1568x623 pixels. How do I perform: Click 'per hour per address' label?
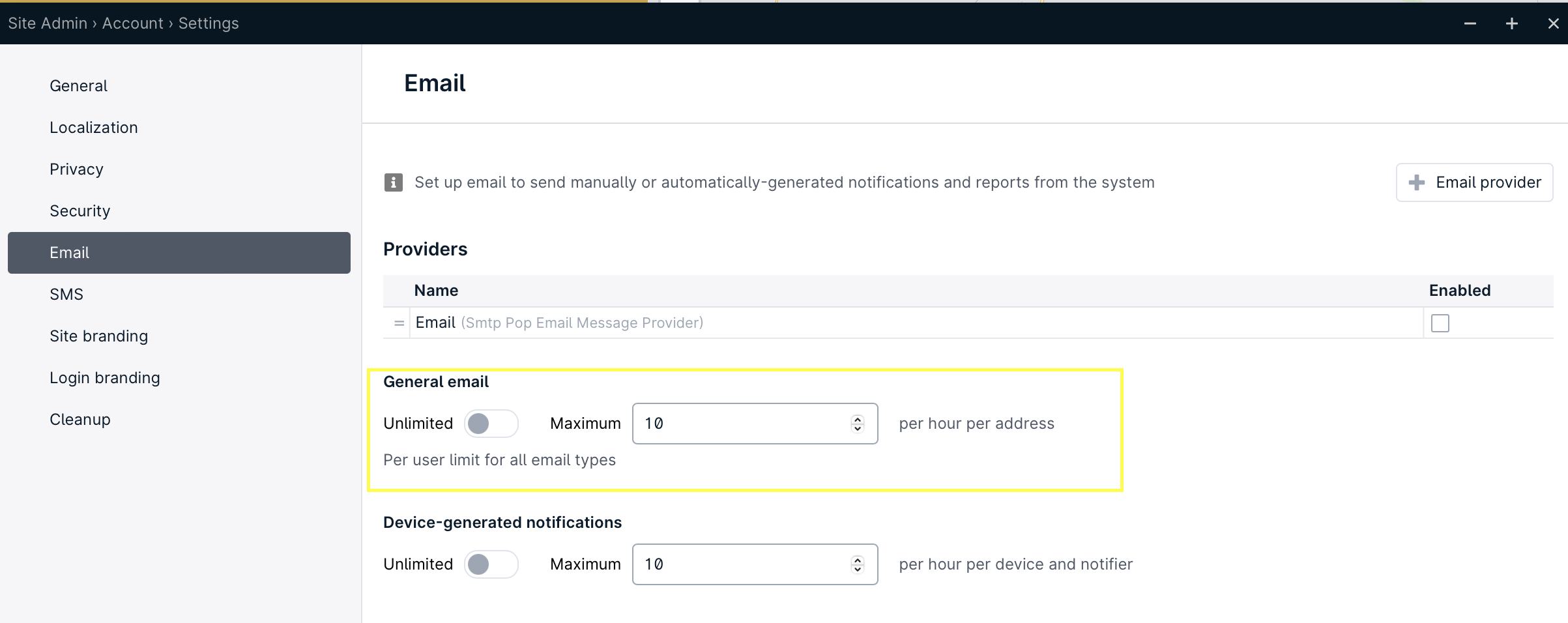(x=976, y=424)
